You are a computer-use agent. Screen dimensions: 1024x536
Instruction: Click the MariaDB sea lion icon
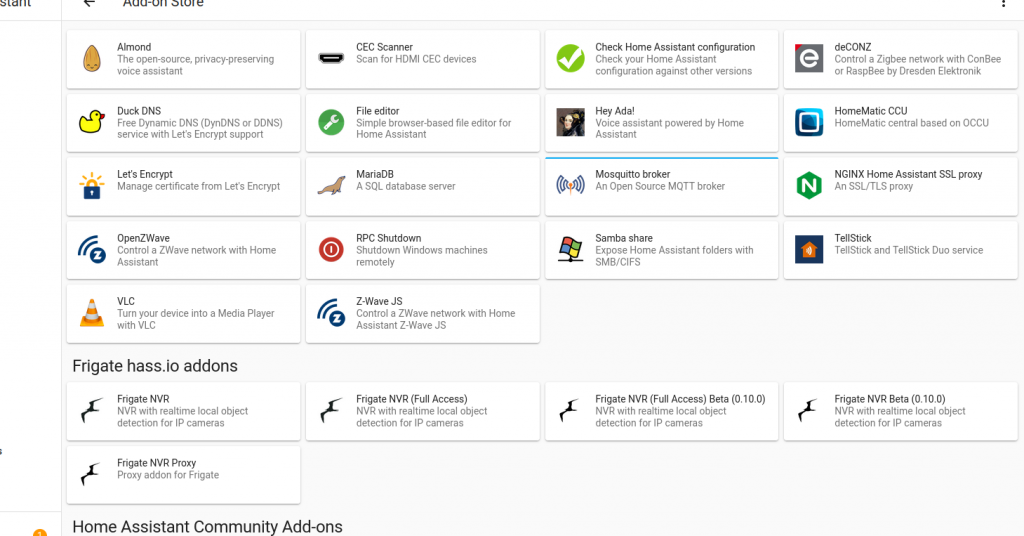tap(331, 186)
